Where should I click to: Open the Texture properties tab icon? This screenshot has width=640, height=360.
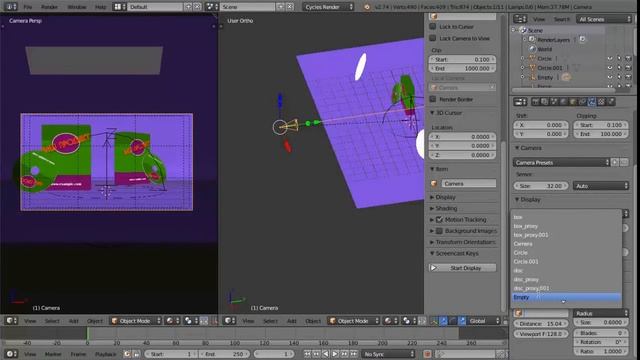tap(601, 102)
